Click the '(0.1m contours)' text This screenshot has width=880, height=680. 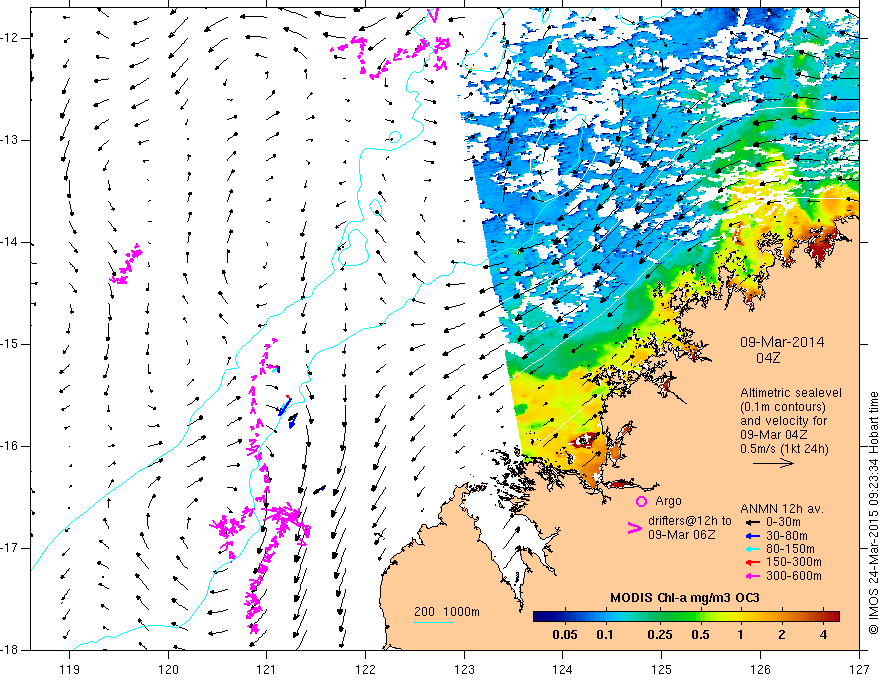click(783, 407)
